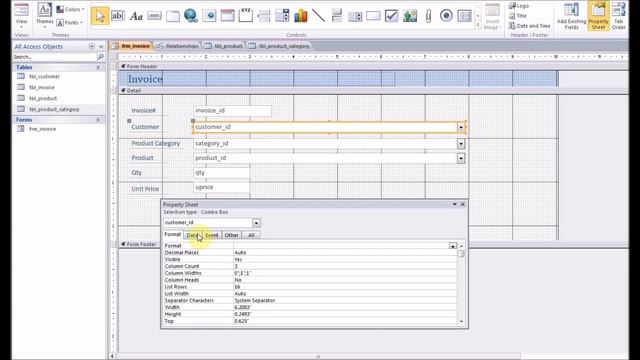Image resolution: width=640 pixels, height=360 pixels.
Task: Select frm_invoice in the Forms list
Action: pyautogui.click(x=42, y=129)
